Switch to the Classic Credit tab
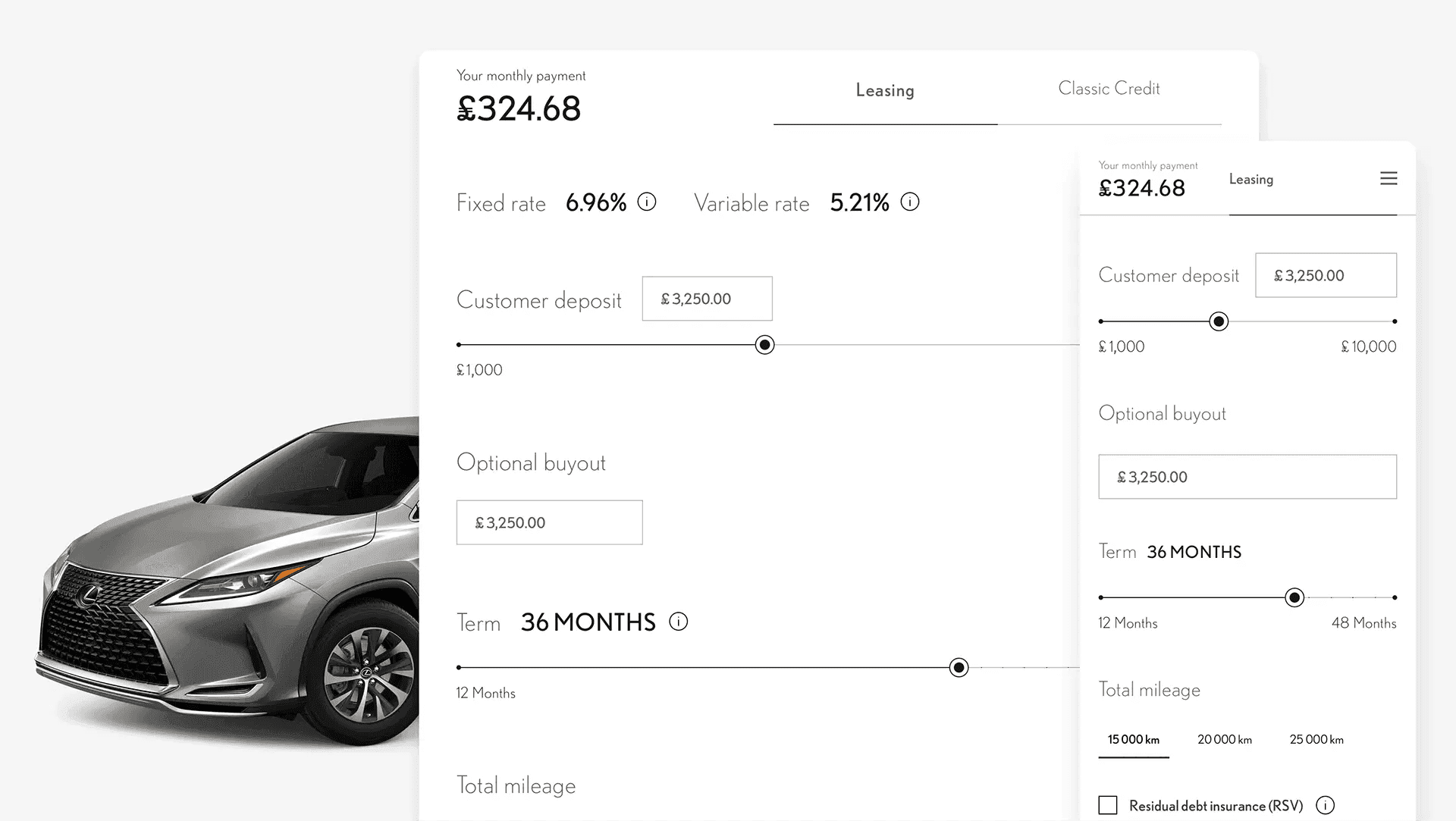This screenshot has height=821, width=1456. [x=1109, y=89]
